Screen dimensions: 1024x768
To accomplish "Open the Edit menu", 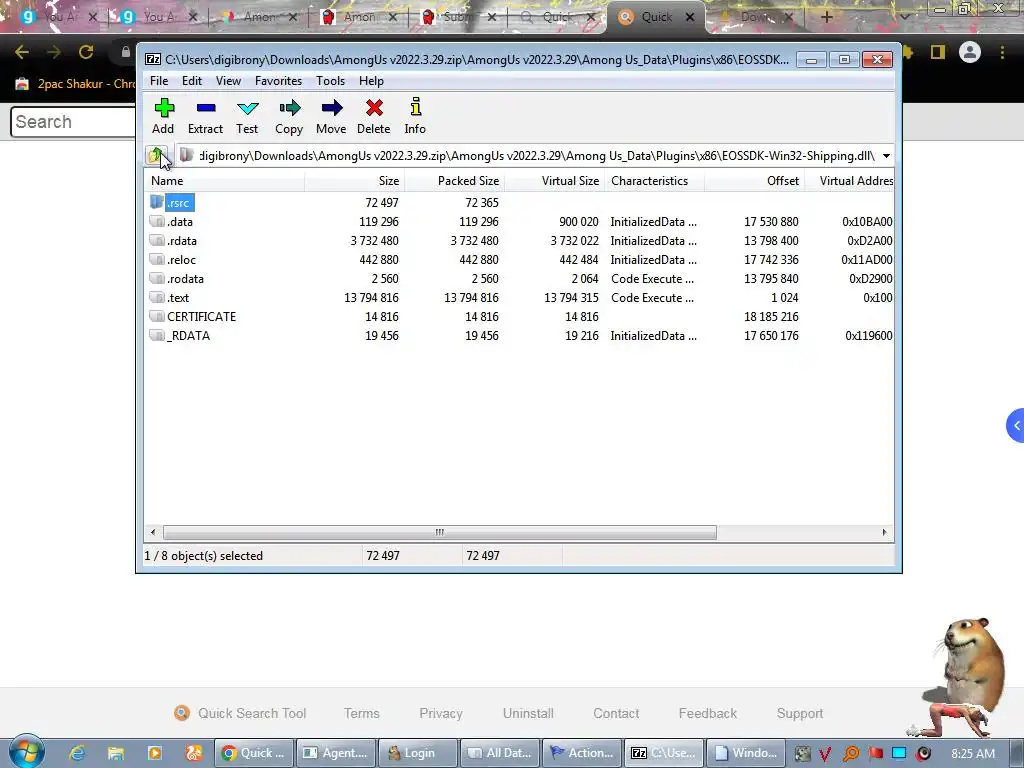I will [x=191, y=81].
